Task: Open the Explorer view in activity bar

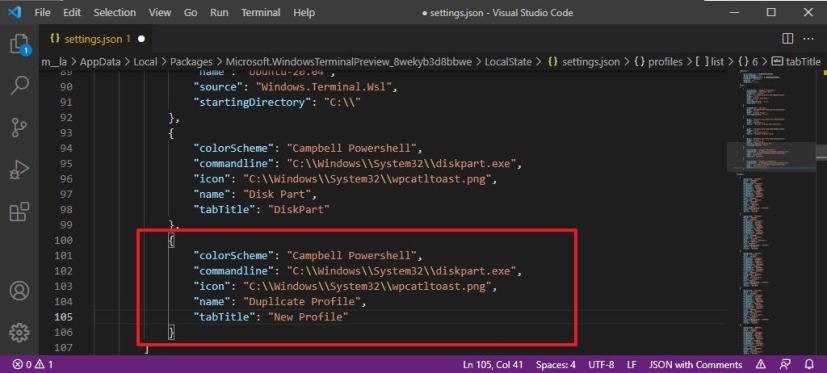Action: click(x=19, y=45)
